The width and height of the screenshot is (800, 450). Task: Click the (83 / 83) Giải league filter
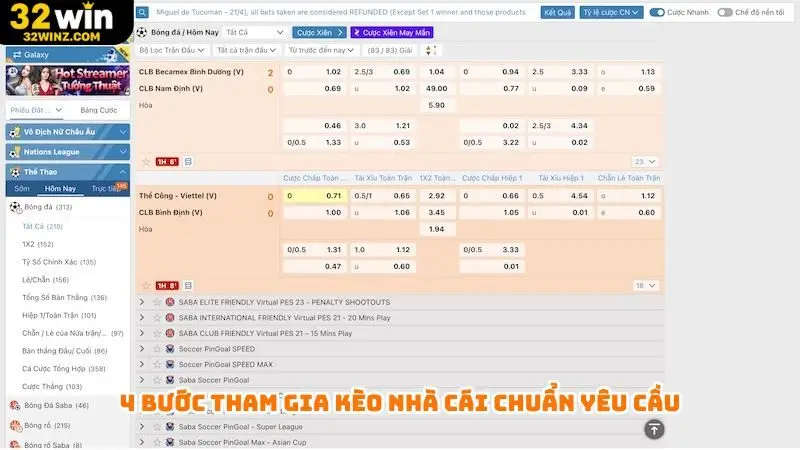tap(390, 50)
